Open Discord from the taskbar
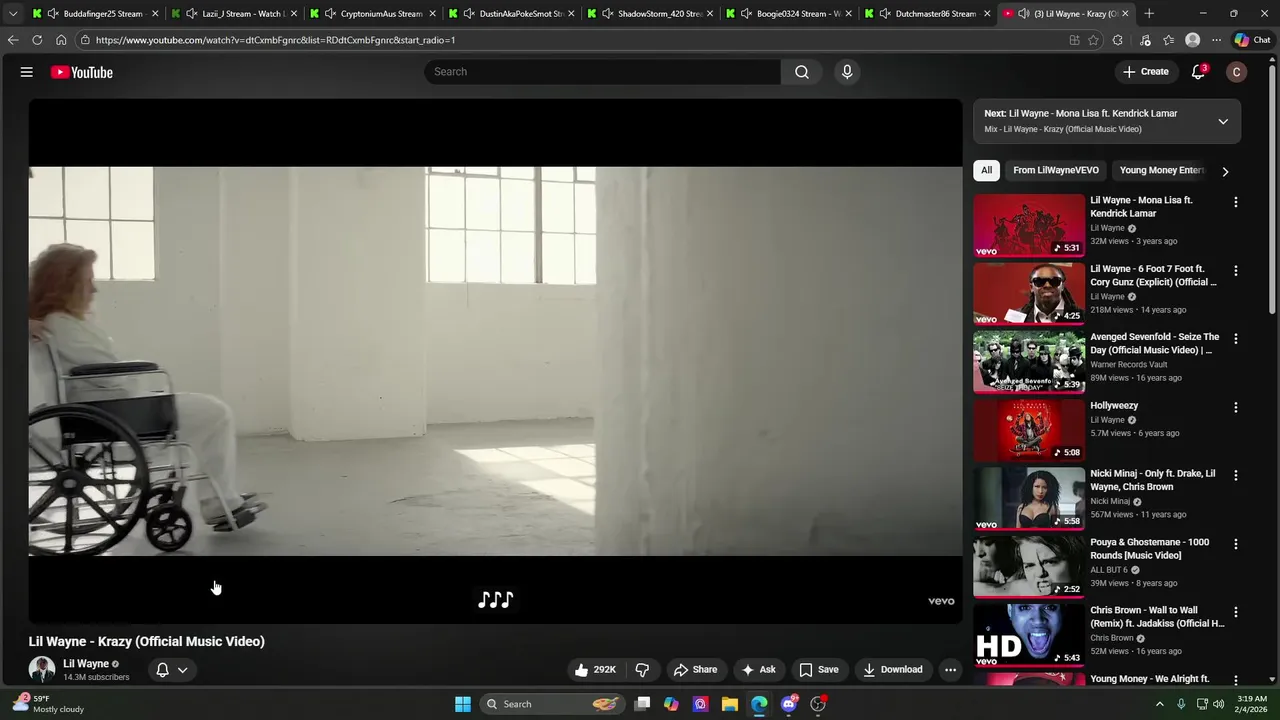This screenshot has height=720, width=1280. (x=789, y=704)
